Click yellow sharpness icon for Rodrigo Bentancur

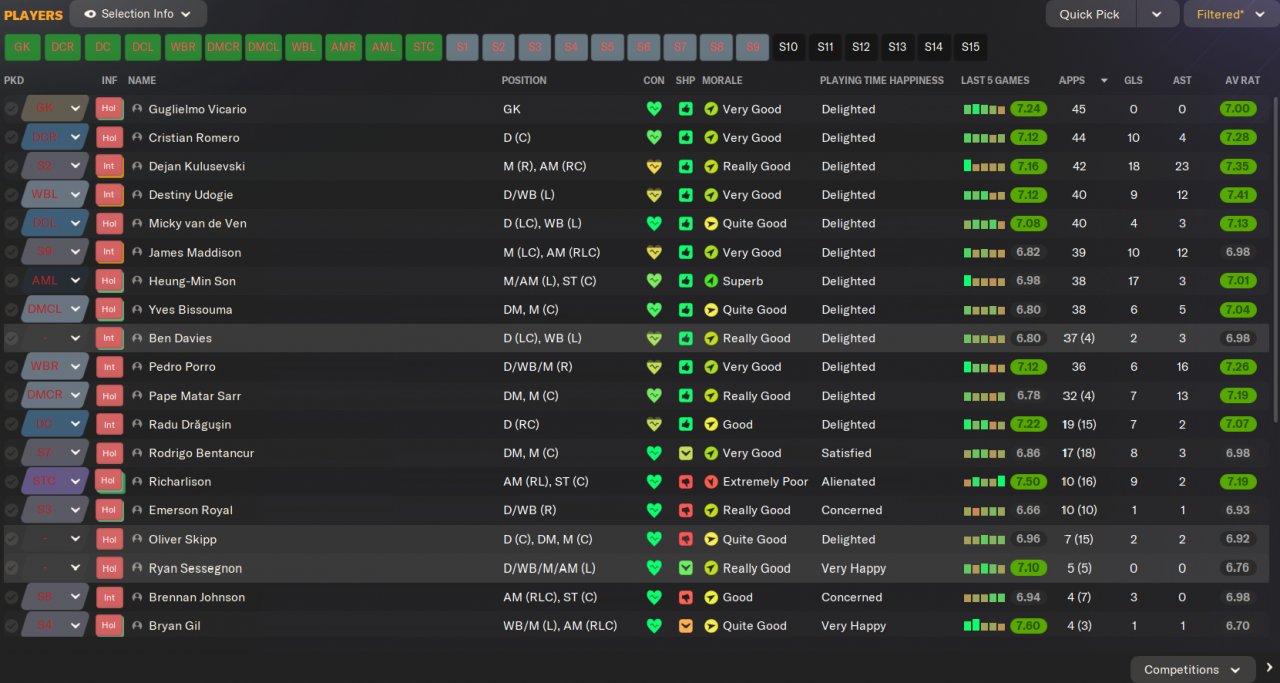click(685, 453)
